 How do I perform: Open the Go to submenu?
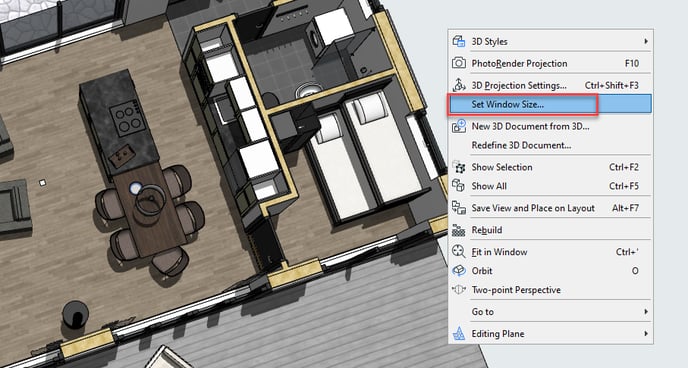(x=550, y=312)
